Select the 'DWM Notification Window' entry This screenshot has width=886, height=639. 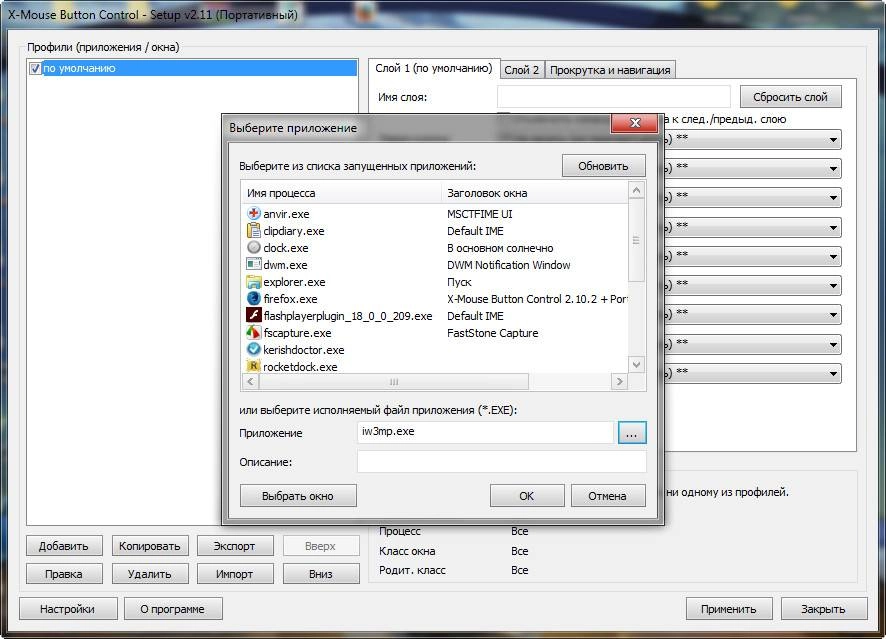click(509, 265)
